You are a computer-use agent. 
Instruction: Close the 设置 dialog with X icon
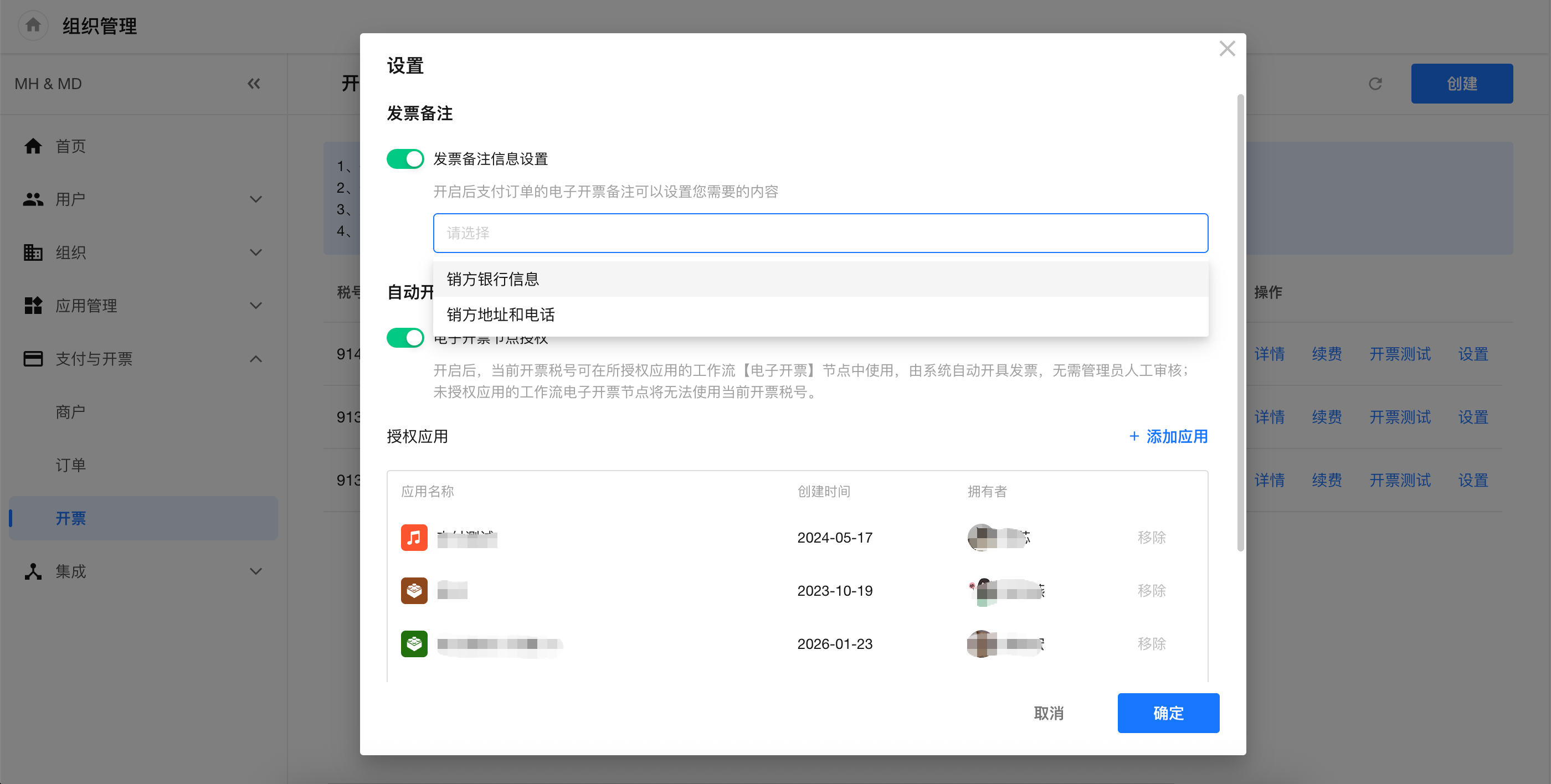point(1226,49)
